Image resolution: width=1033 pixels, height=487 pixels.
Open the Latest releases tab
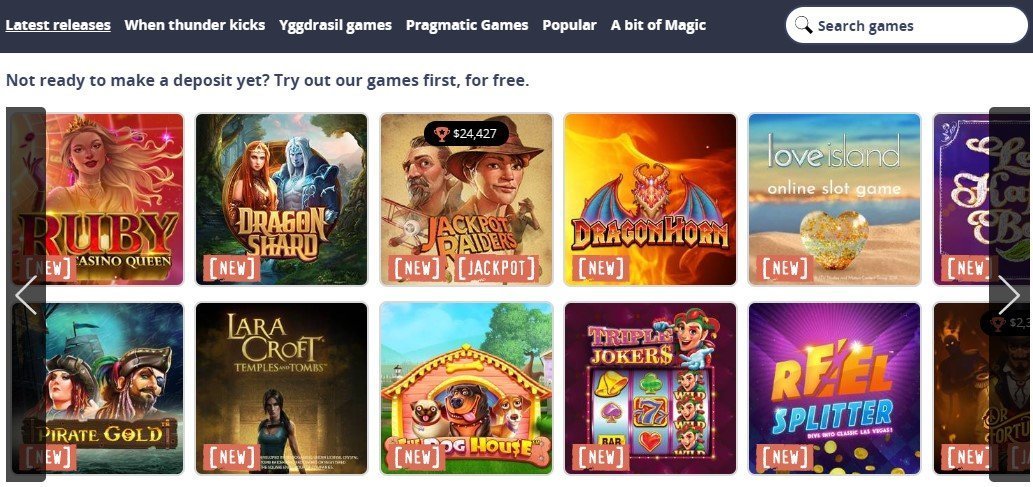coord(58,26)
